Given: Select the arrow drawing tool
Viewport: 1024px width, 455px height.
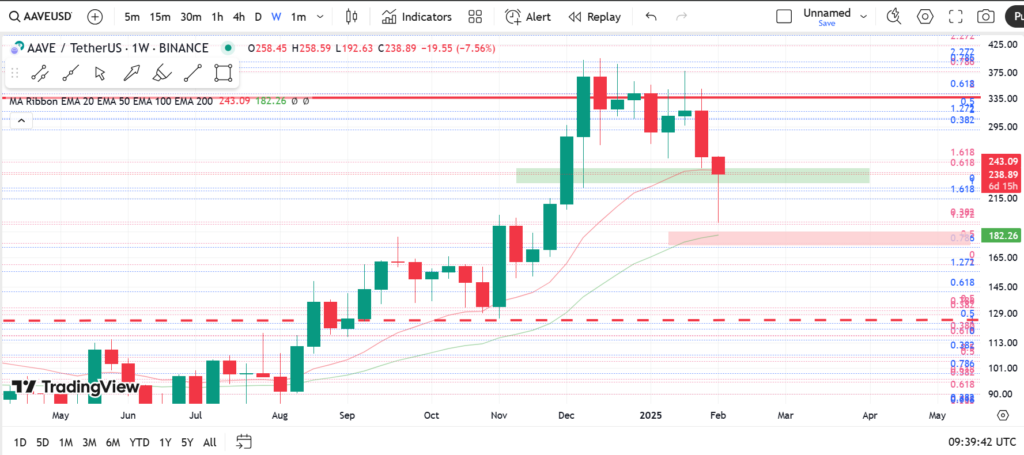Looking at the screenshot, I should (x=131, y=72).
